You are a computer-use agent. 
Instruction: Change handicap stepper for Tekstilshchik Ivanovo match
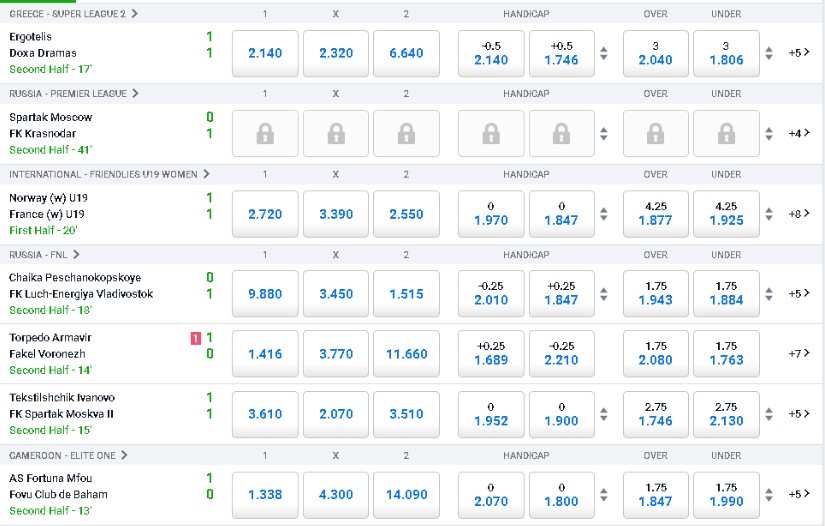pos(604,414)
